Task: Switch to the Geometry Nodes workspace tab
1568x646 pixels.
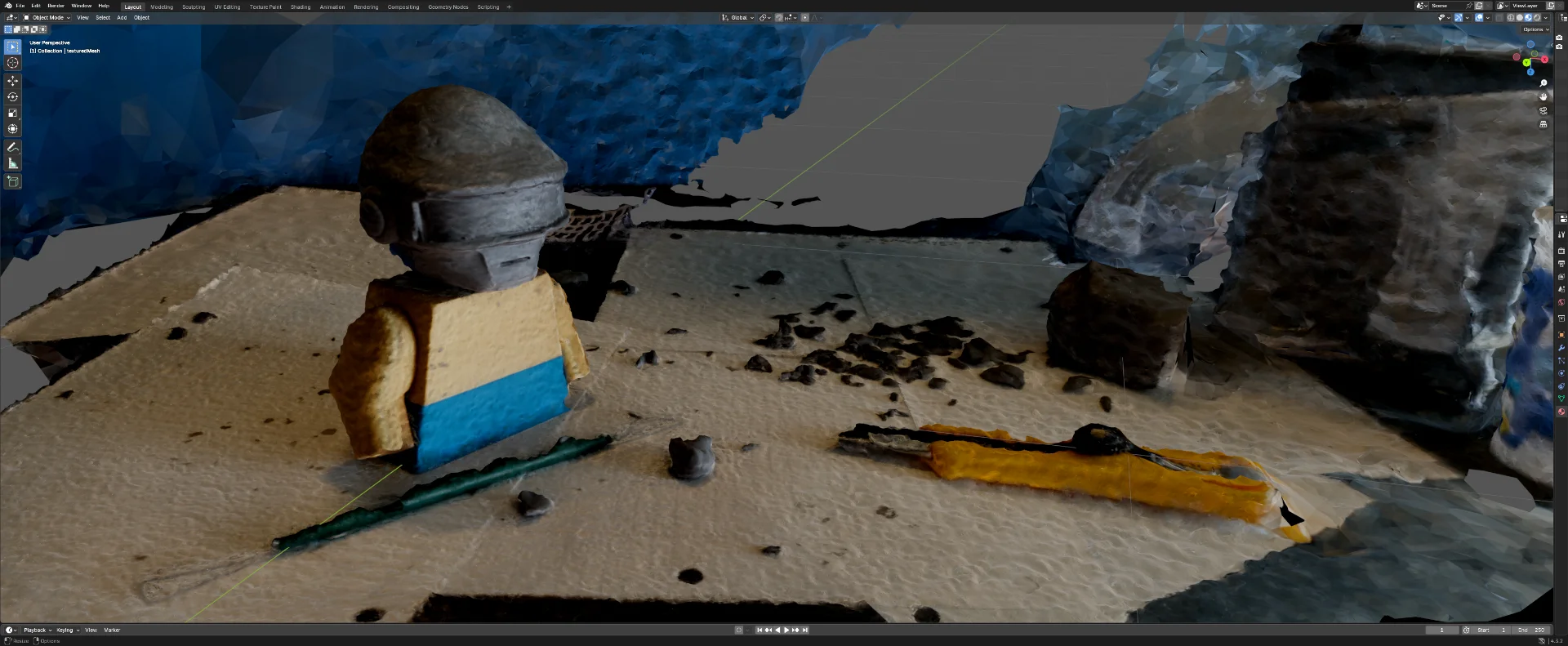Action: coord(448,7)
